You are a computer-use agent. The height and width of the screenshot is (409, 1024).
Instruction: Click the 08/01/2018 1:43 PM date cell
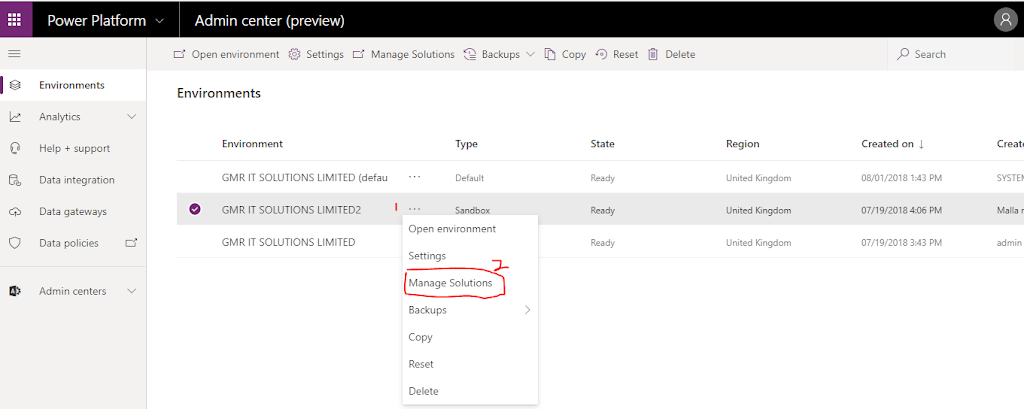click(x=902, y=178)
